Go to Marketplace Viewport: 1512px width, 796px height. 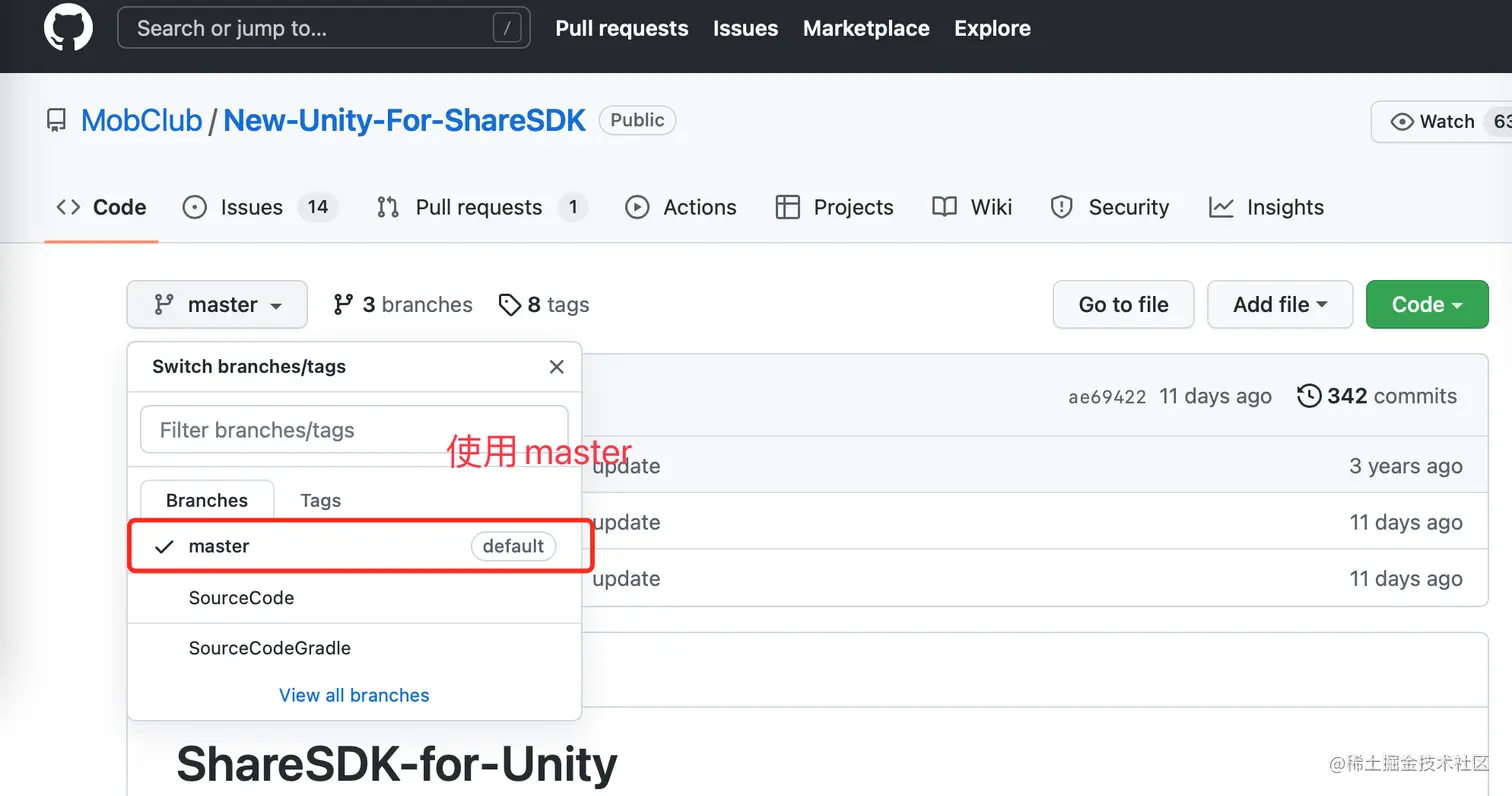point(866,28)
